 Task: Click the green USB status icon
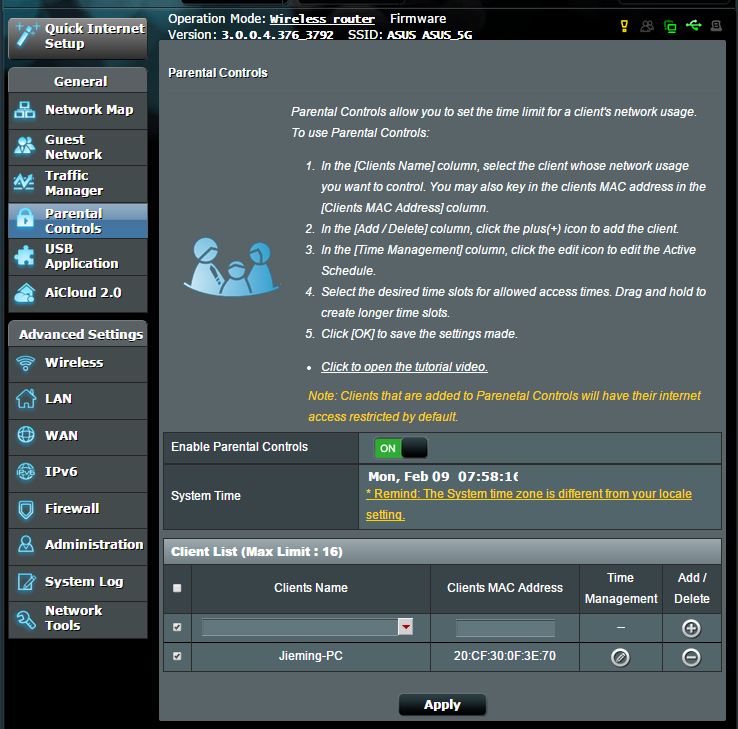(693, 25)
